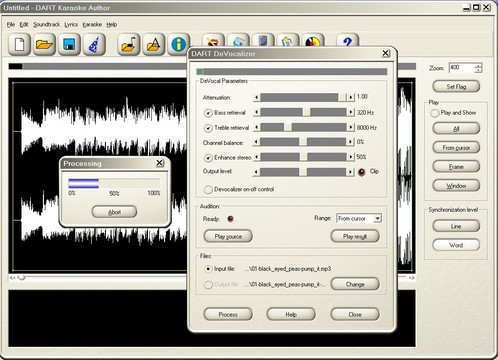498x360 pixels.
Task: Click the Treble retrieval slider right arrow
Action: coord(350,127)
